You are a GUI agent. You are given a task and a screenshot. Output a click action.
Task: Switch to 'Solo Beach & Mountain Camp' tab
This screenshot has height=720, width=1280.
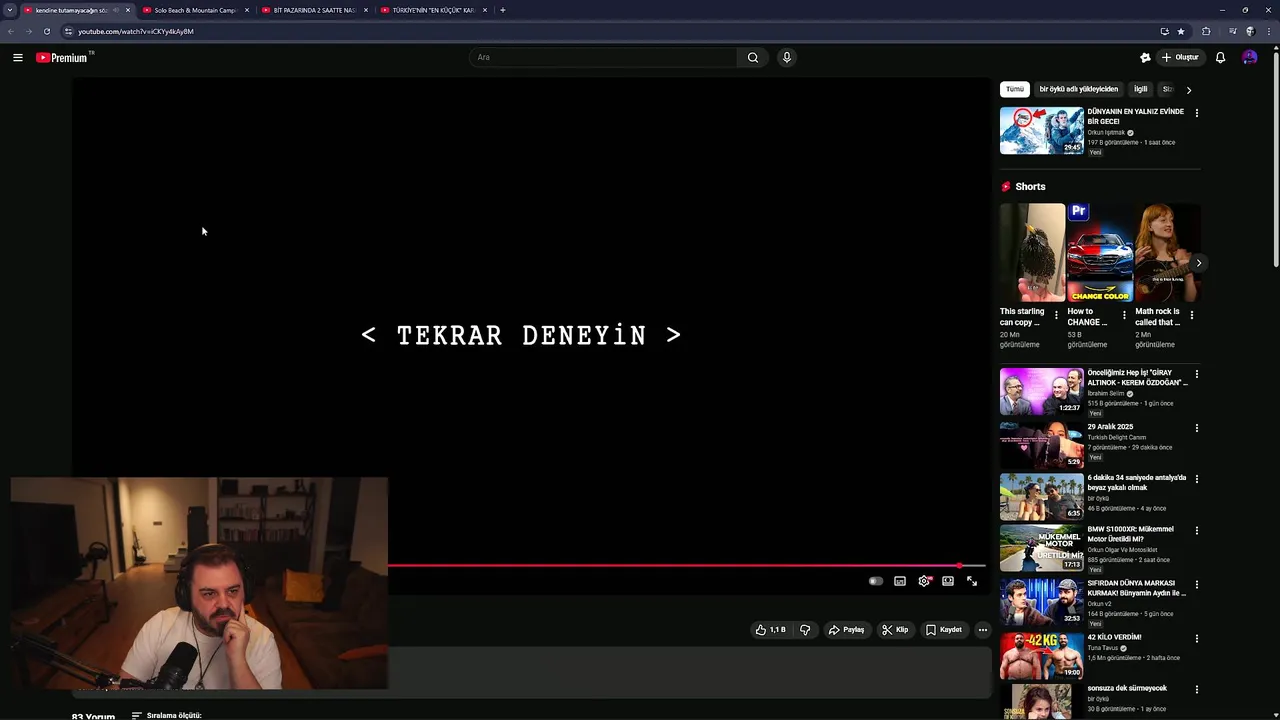(196, 10)
